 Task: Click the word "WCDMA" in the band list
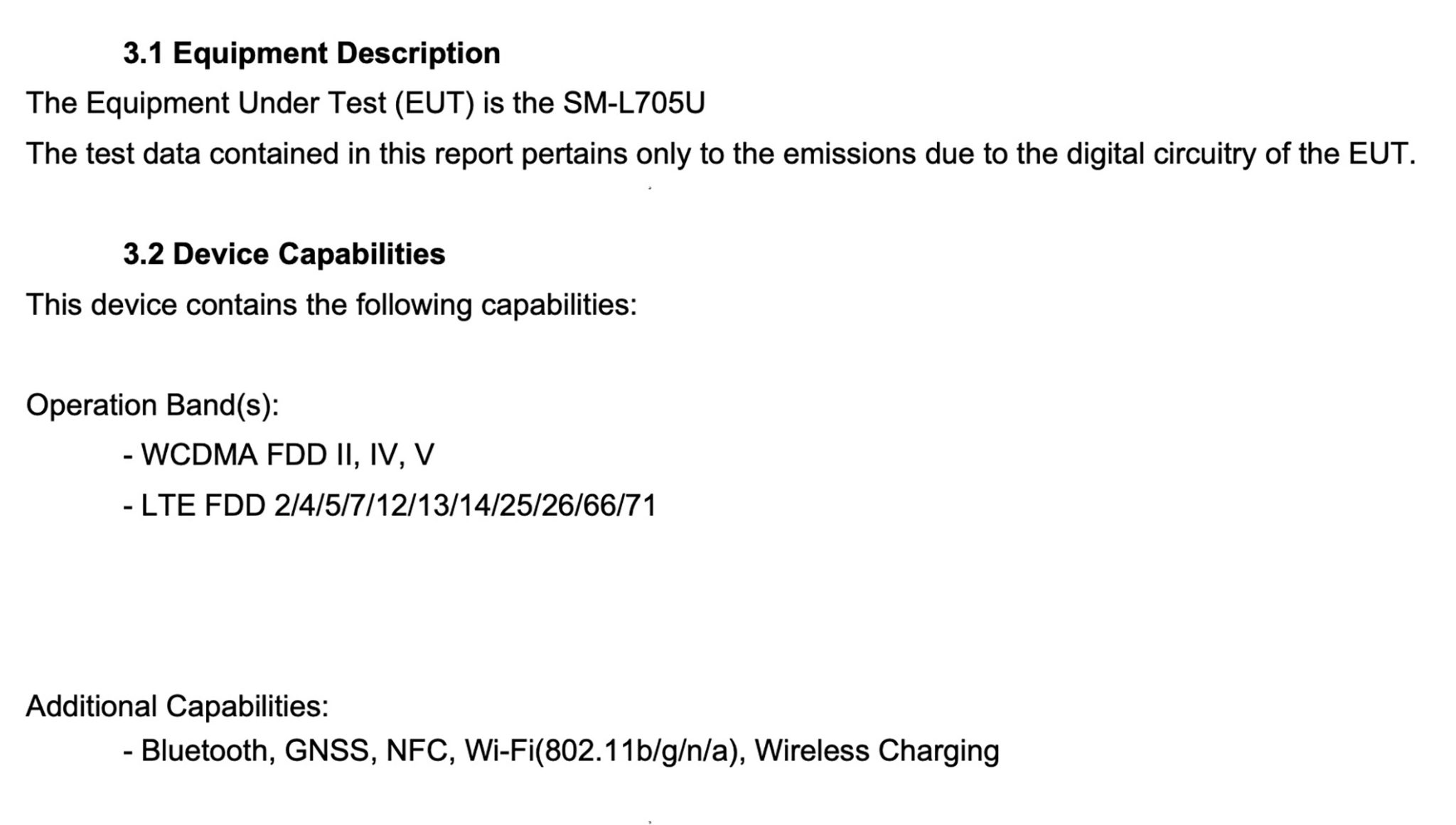point(199,455)
